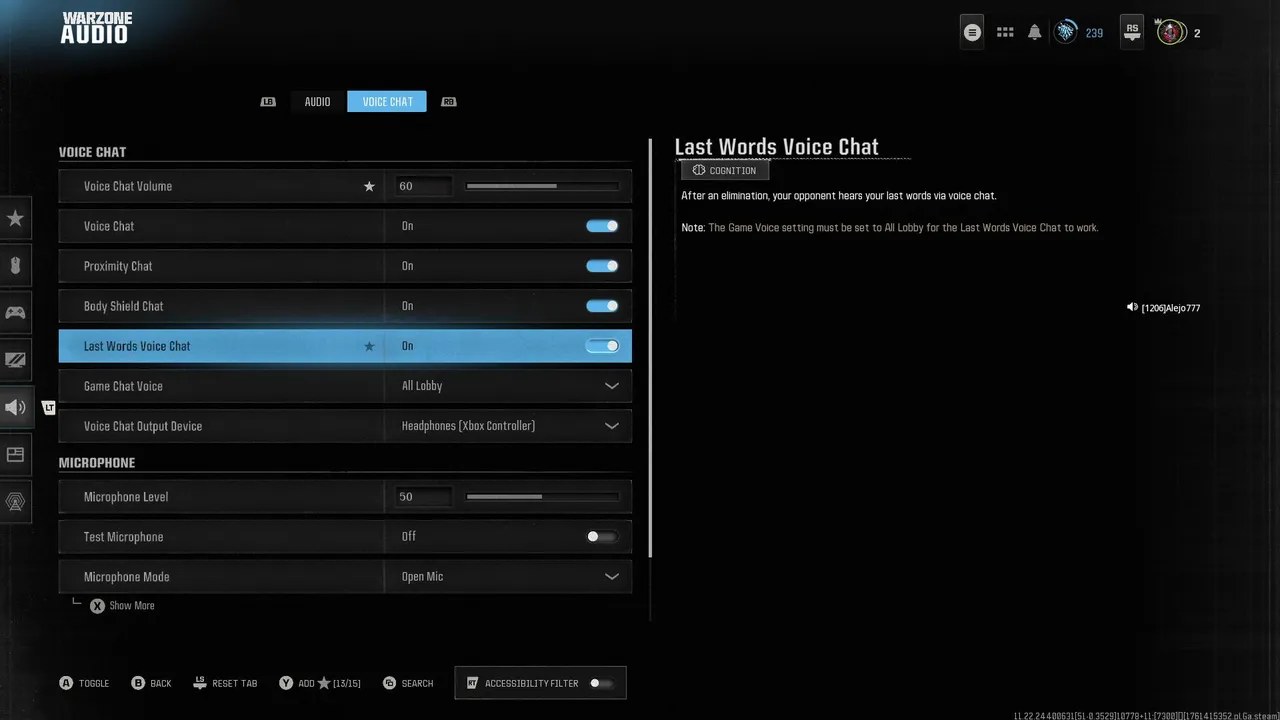The height and width of the screenshot is (720, 1280).
Task: Open the Favorites star category in sidebar
Action: click(16, 218)
